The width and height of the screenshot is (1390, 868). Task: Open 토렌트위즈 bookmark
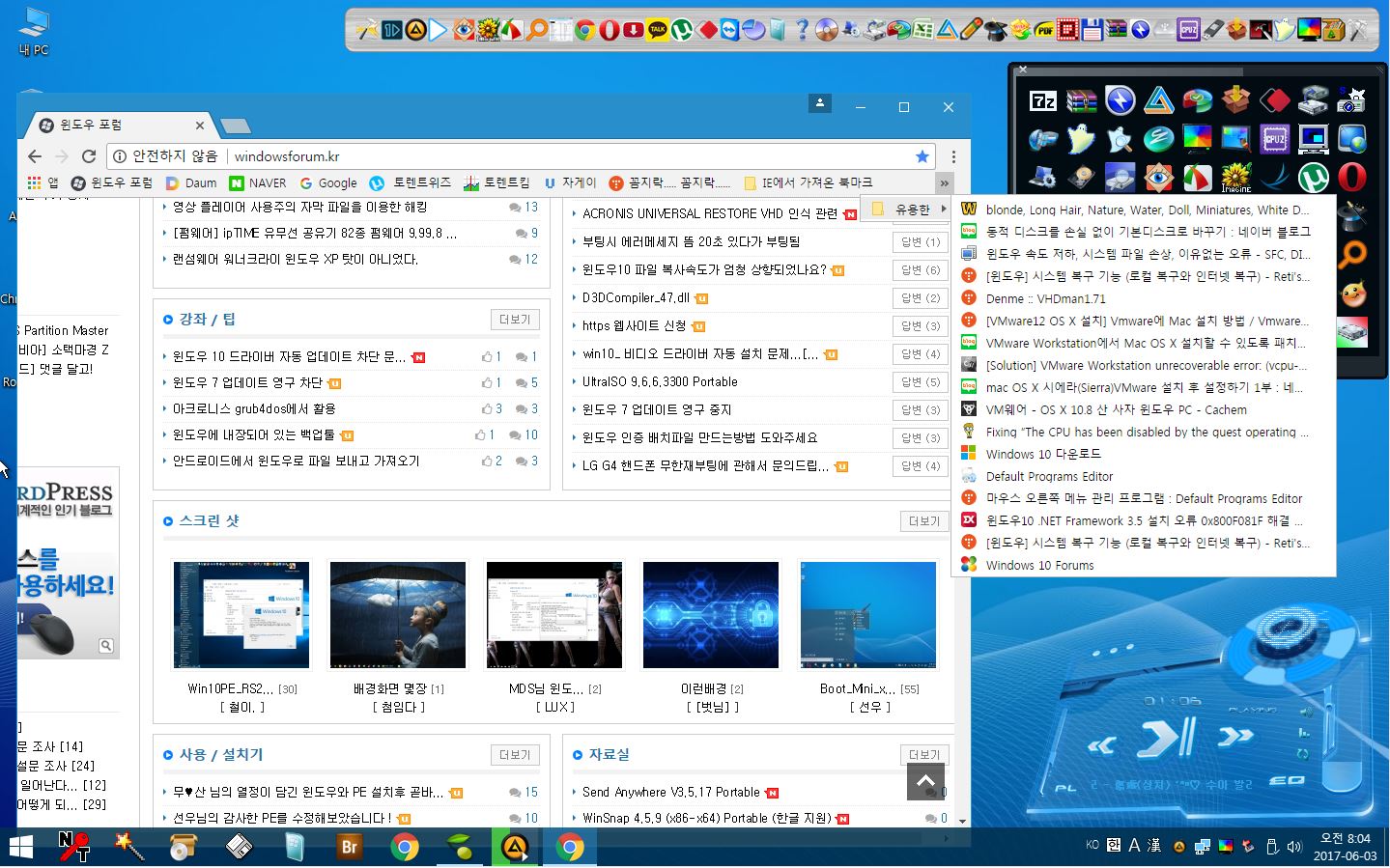[411, 182]
